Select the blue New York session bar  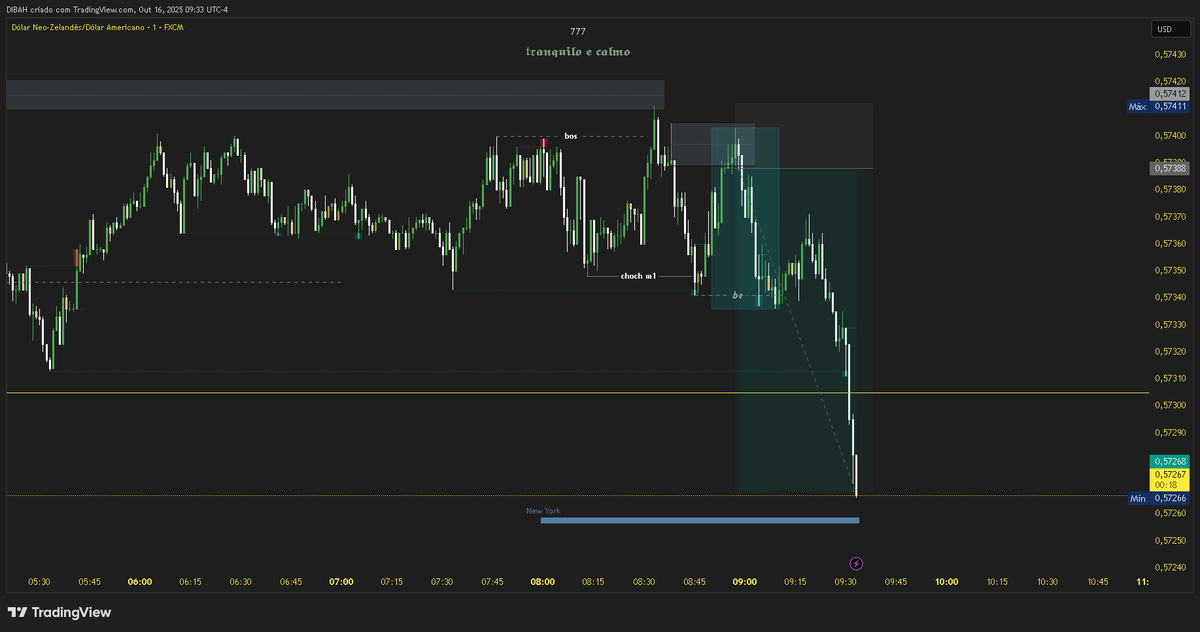coord(699,520)
